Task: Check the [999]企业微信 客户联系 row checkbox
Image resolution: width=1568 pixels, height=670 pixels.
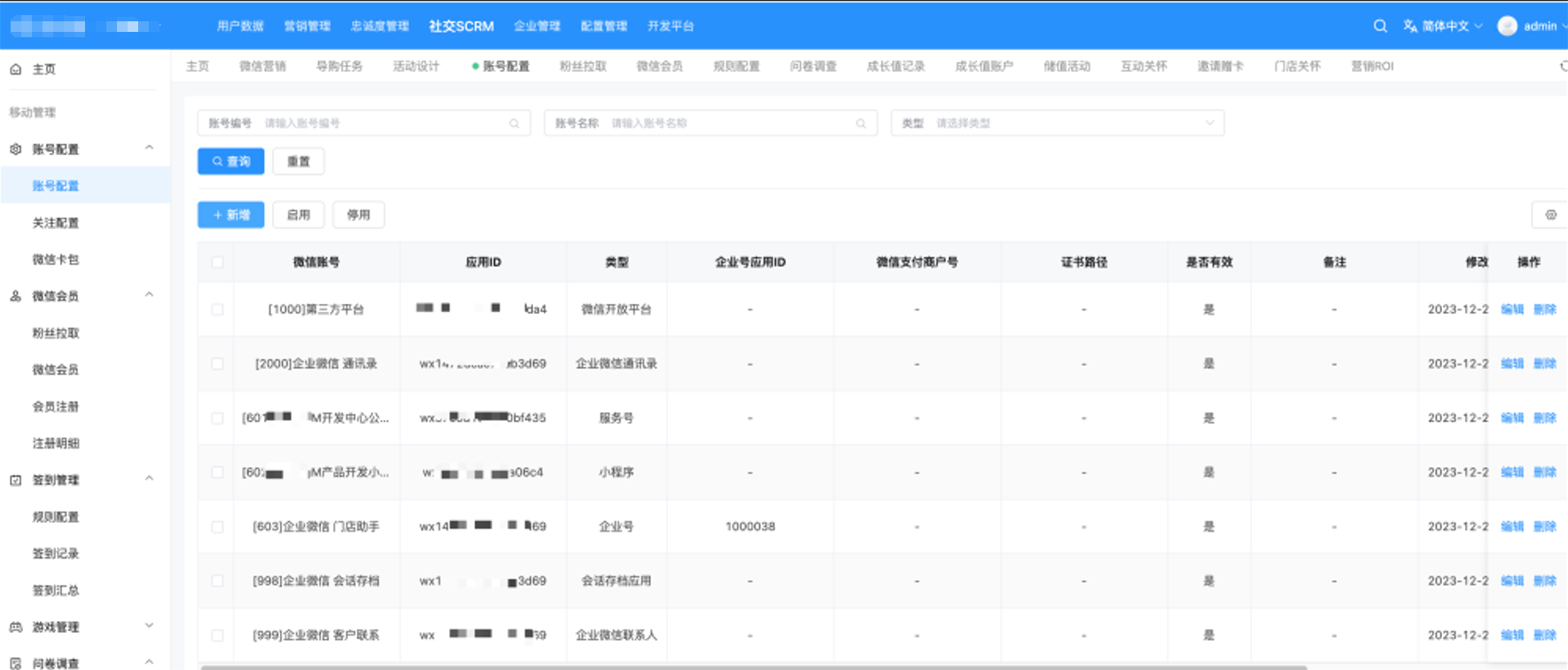Action: click(218, 635)
